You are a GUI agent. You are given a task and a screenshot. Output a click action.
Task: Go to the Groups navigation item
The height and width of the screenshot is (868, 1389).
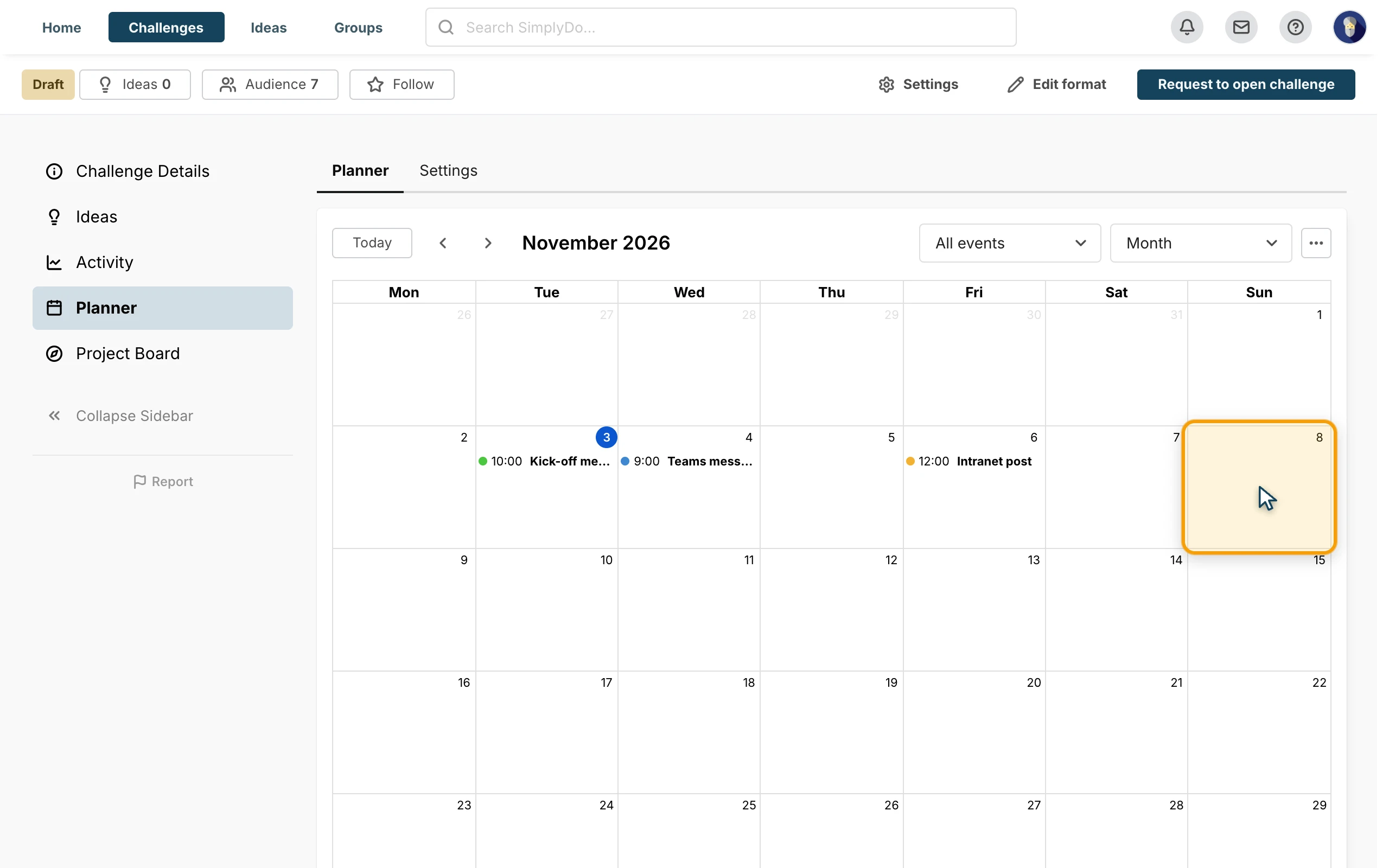(x=358, y=27)
